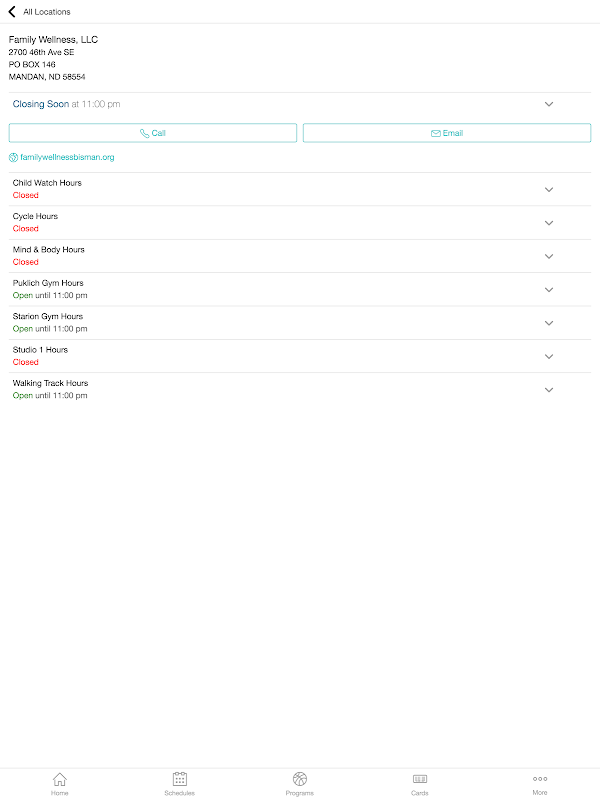Select the Walking Track Hours title
This screenshot has width=600, height=800.
point(51,383)
